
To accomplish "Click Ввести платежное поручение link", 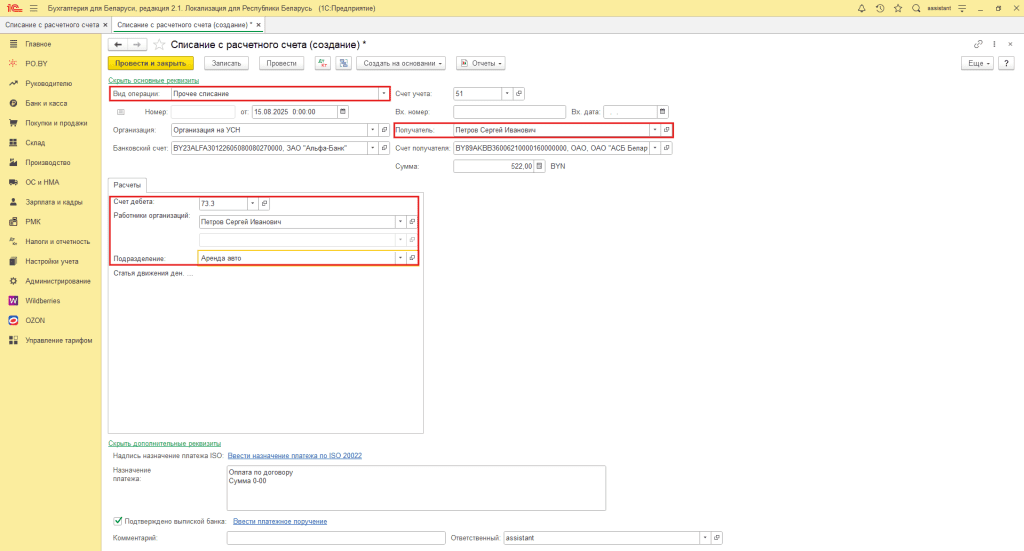I will point(280,521).
